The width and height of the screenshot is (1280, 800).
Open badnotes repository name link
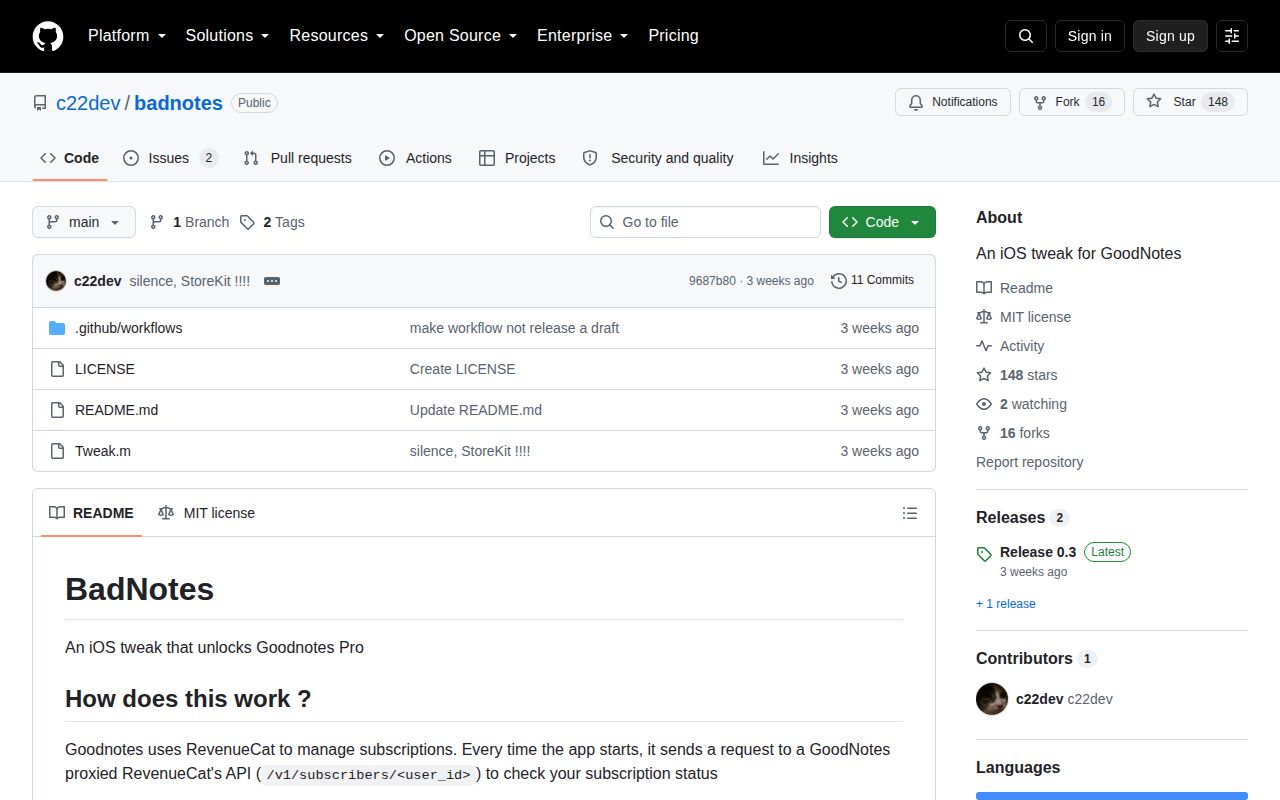pos(178,103)
